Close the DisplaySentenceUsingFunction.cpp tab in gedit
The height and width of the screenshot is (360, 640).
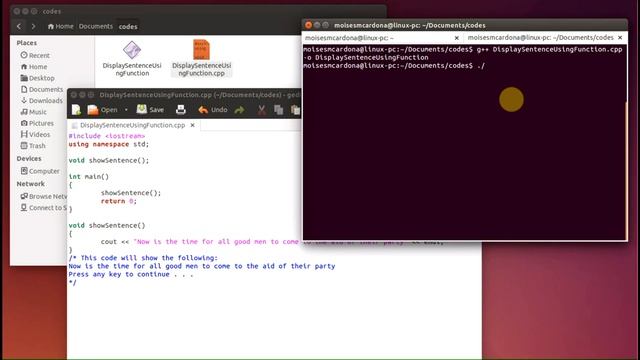point(193,125)
